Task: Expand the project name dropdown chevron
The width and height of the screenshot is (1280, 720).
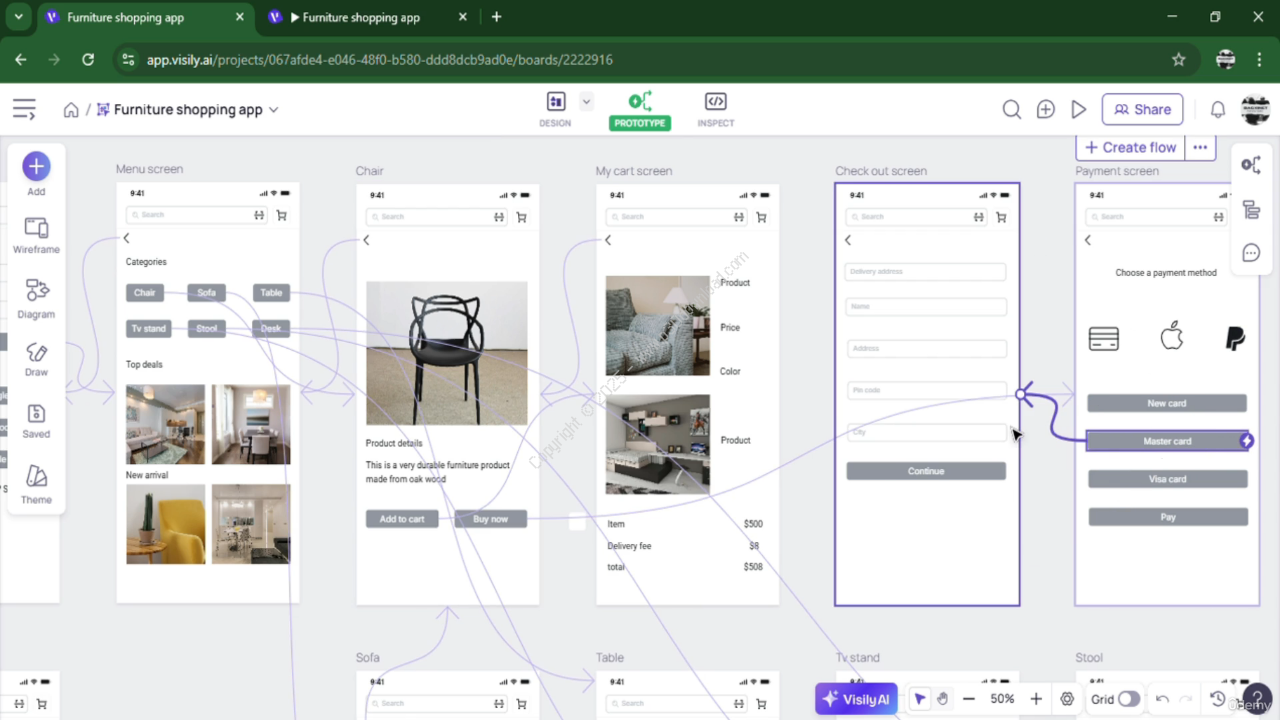Action: pyautogui.click(x=274, y=110)
